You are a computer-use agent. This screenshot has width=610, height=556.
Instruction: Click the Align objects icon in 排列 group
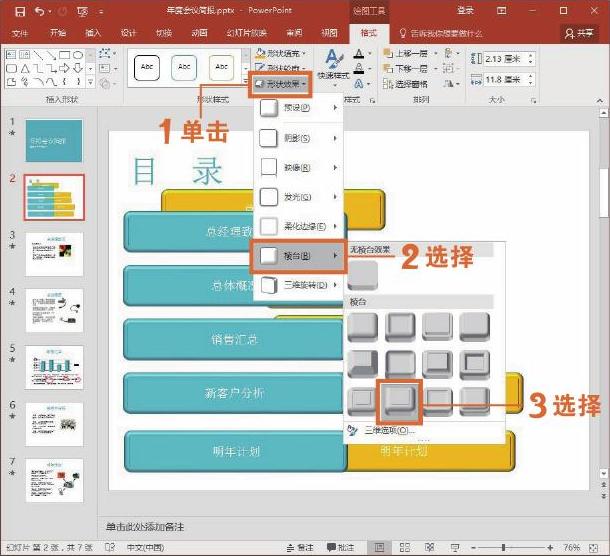pos(451,53)
